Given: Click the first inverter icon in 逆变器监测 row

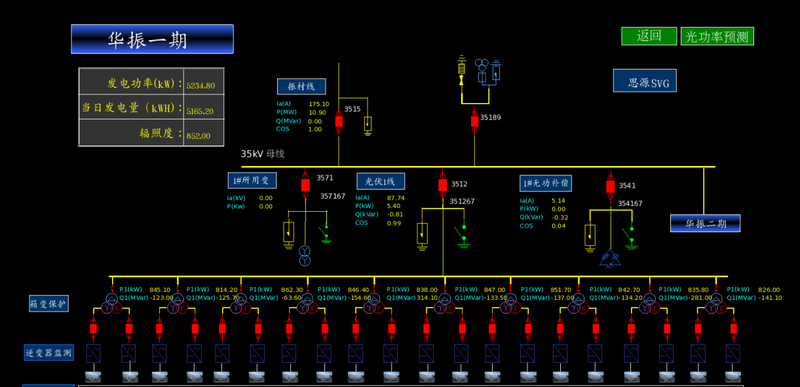Looking at the screenshot, I should (x=93, y=353).
